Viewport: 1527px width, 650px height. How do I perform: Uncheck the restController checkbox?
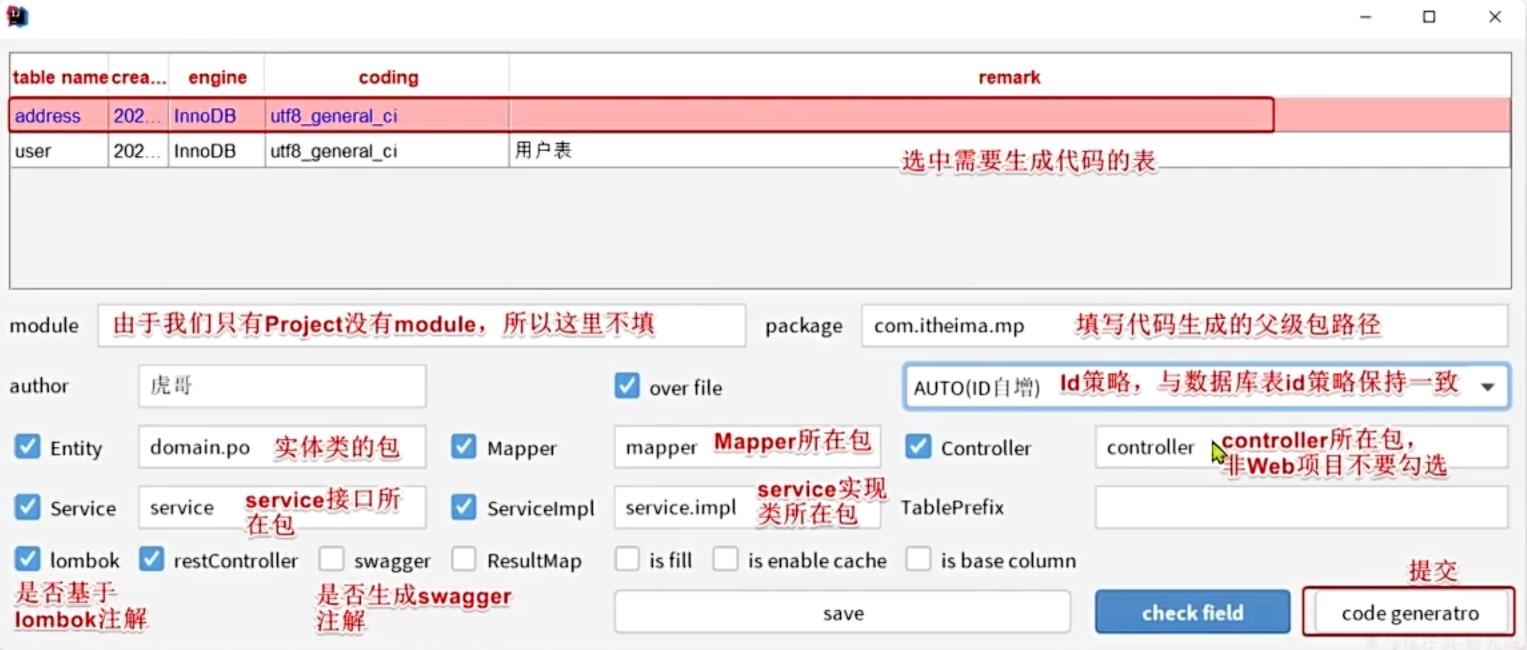151,559
